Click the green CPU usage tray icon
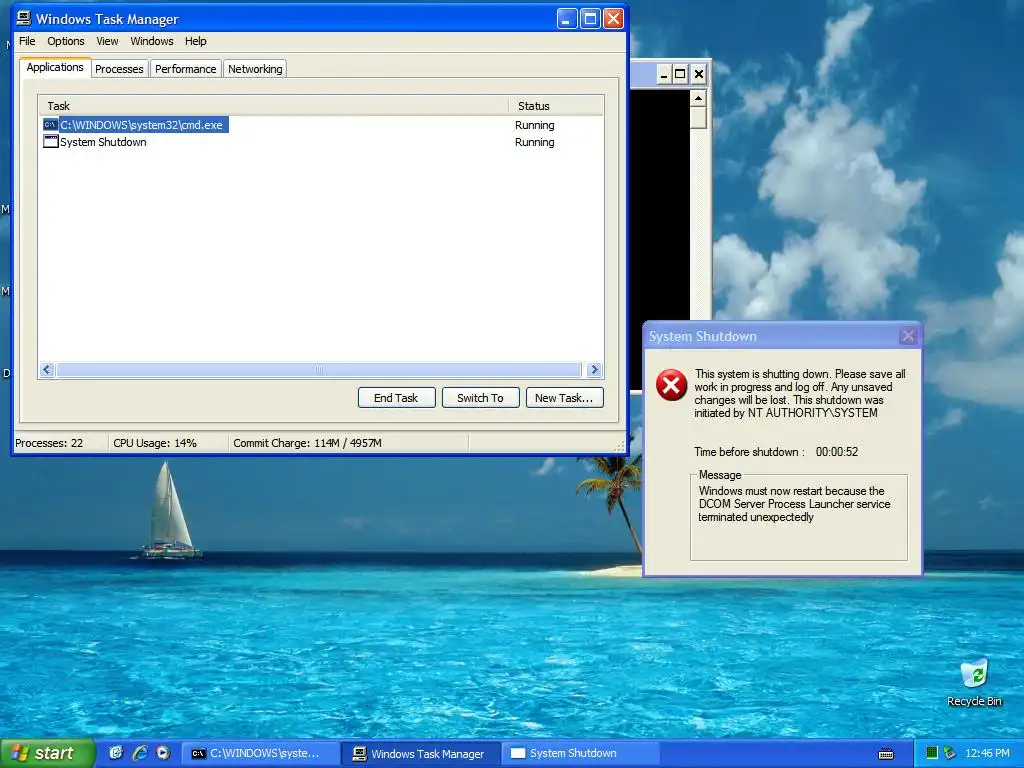Screen dimensions: 1024x768 (x=932, y=753)
